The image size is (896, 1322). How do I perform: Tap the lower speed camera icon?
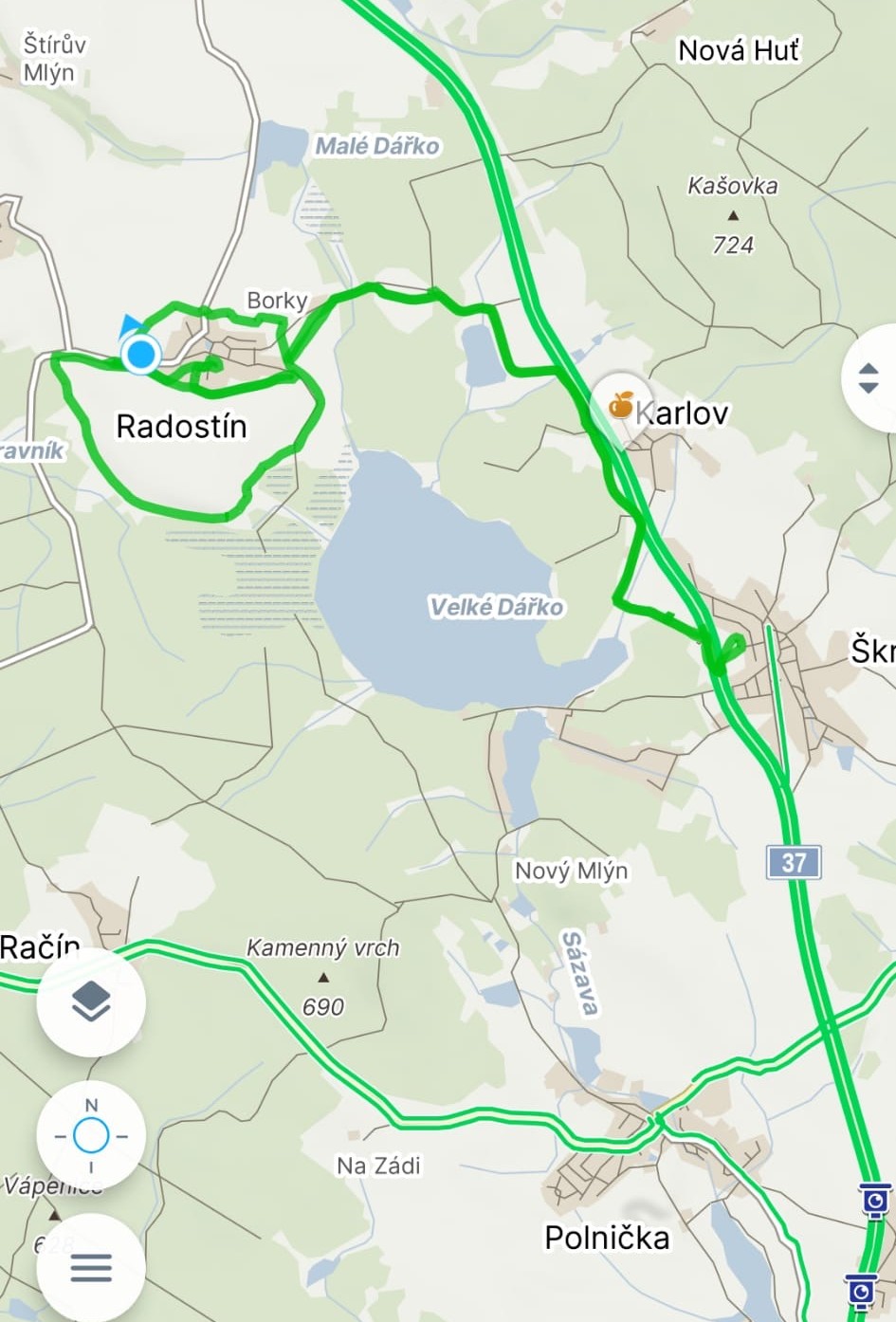pos(861,1292)
